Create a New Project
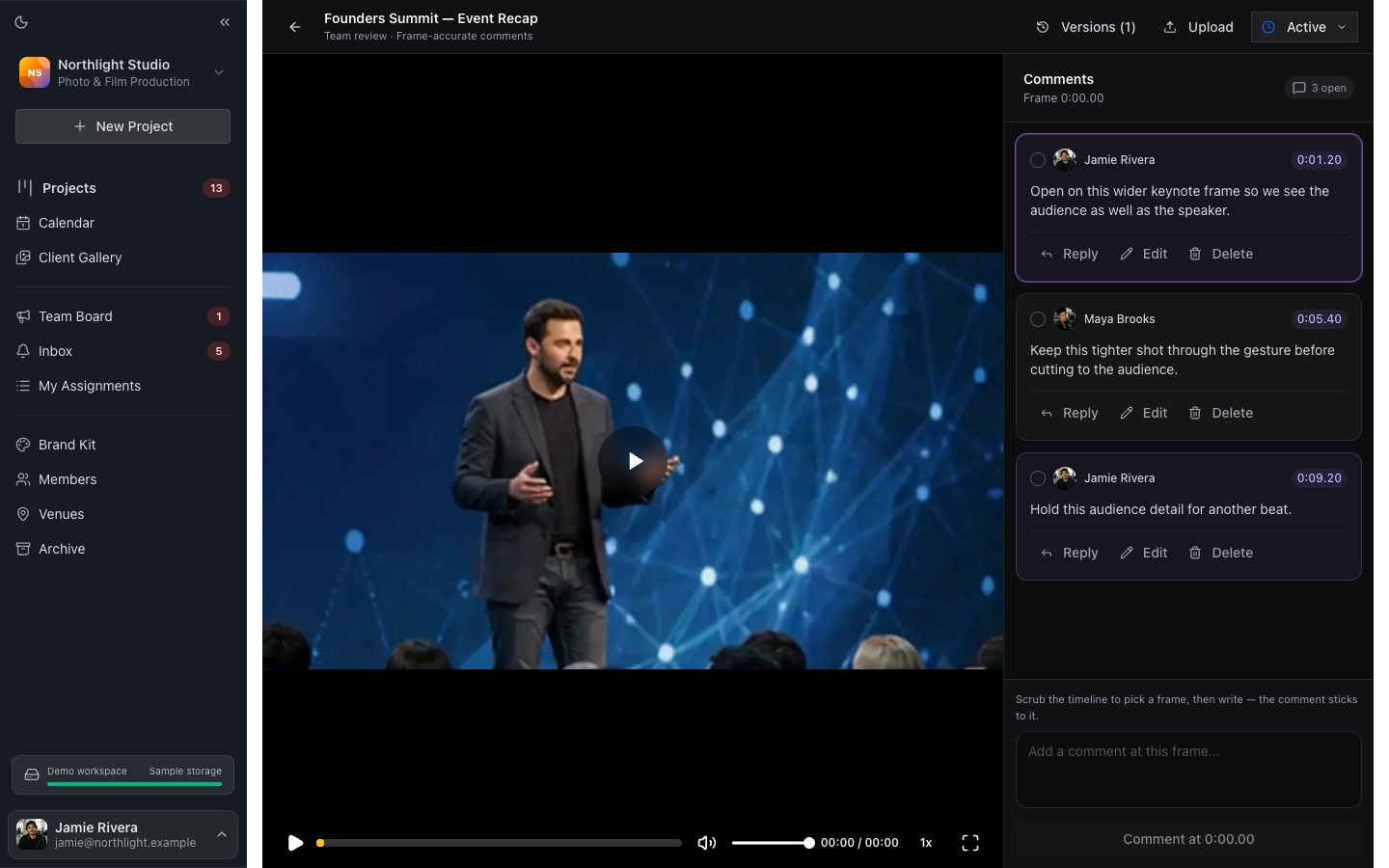The height and width of the screenshot is (868, 1389). point(123,126)
